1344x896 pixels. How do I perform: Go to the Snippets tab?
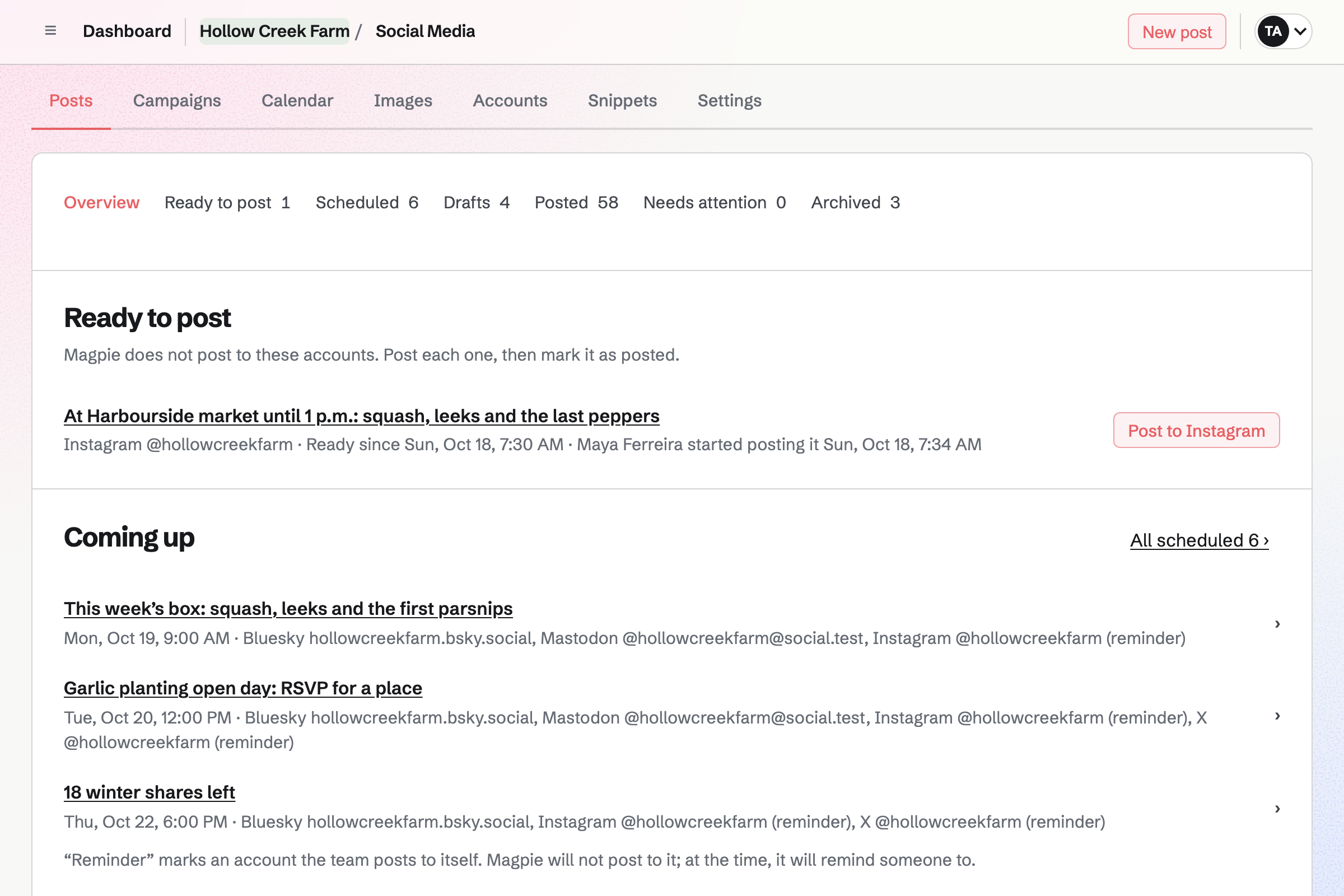pos(622,101)
